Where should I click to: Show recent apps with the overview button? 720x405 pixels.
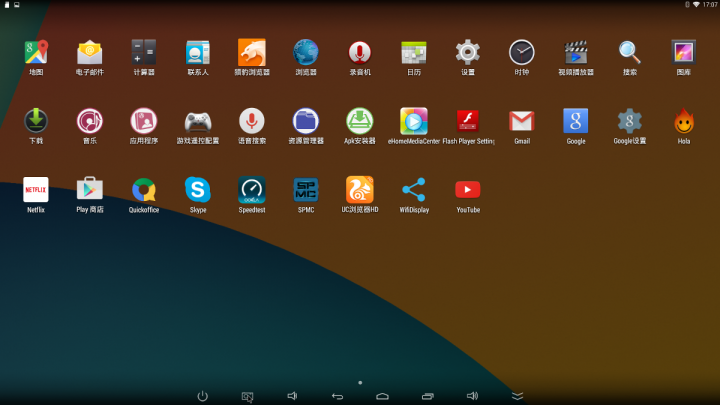[428, 396]
